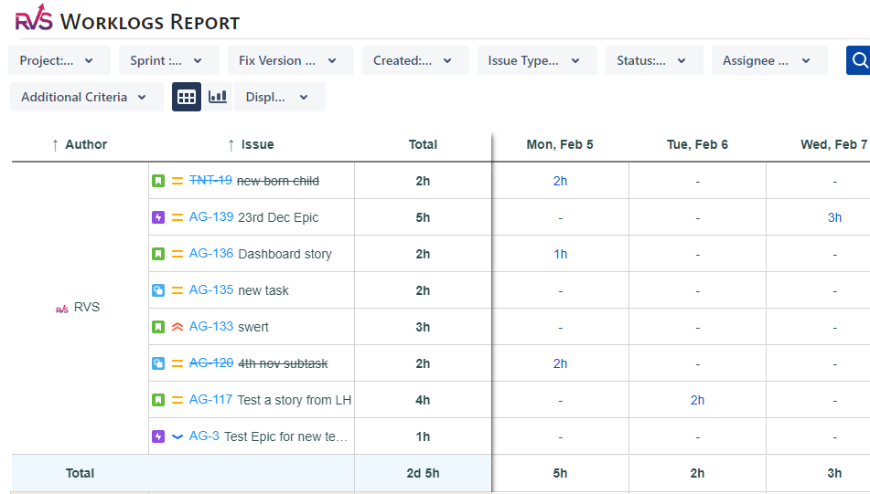Expand the Sprint filter dropdown
The width and height of the screenshot is (870, 494).
click(167, 61)
